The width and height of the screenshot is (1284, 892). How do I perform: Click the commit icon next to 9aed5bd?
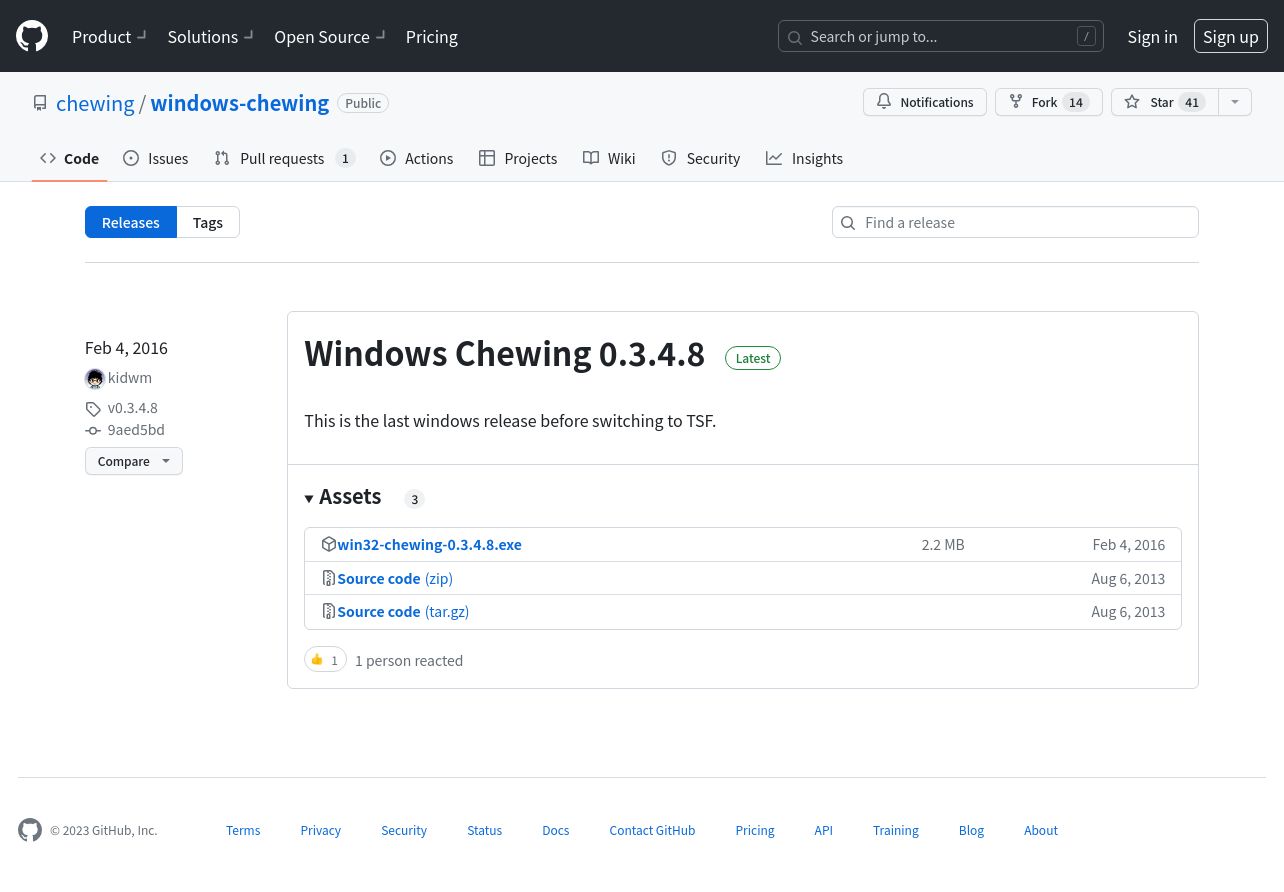(x=93, y=431)
